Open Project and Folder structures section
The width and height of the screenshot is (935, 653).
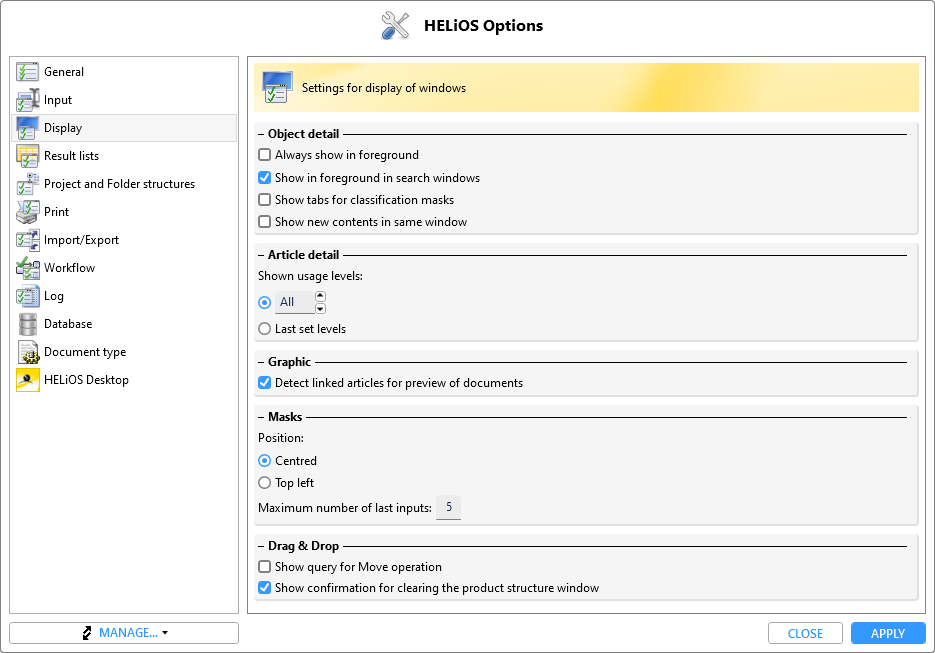tap(119, 184)
